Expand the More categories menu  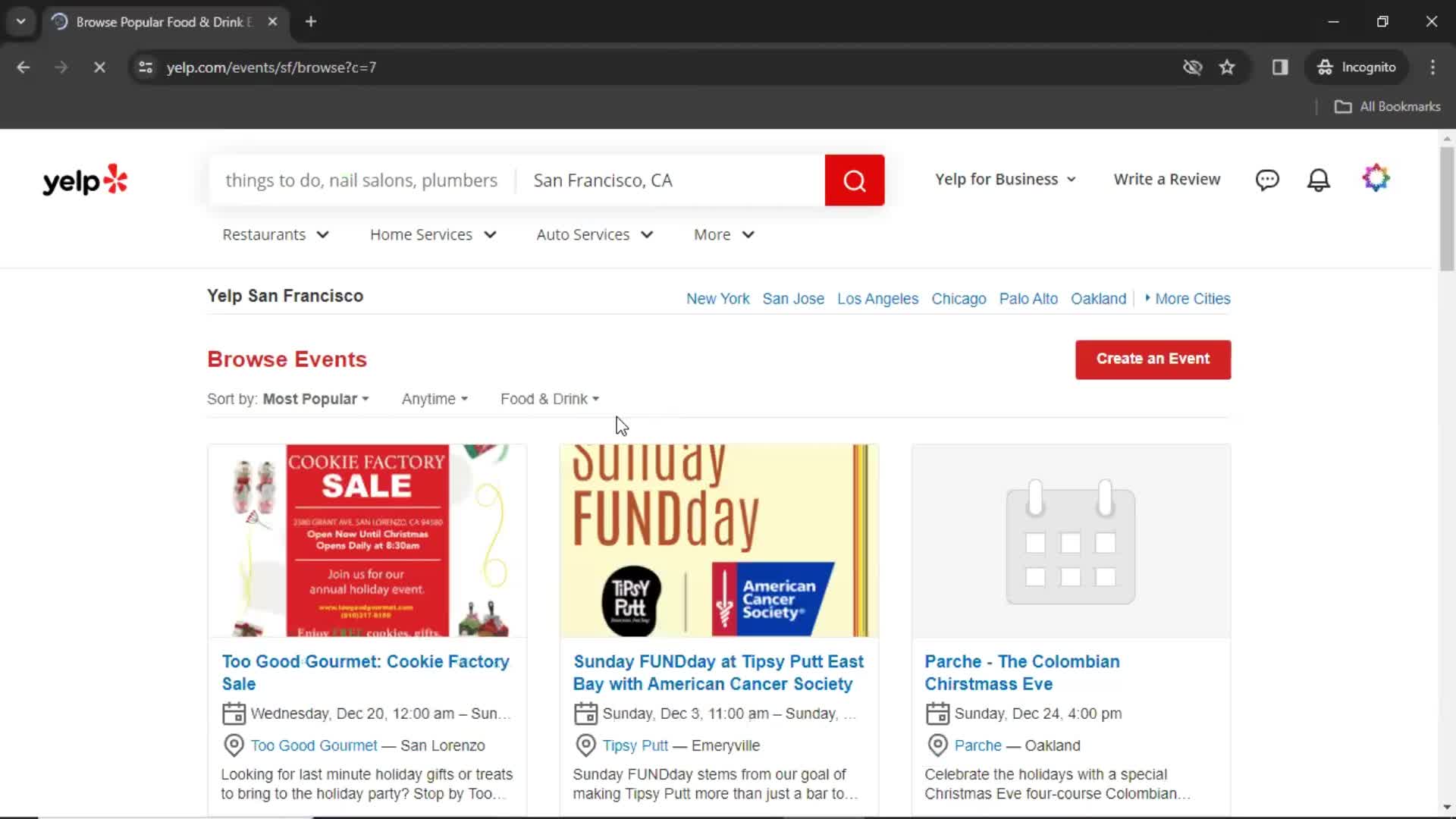pyautogui.click(x=724, y=235)
